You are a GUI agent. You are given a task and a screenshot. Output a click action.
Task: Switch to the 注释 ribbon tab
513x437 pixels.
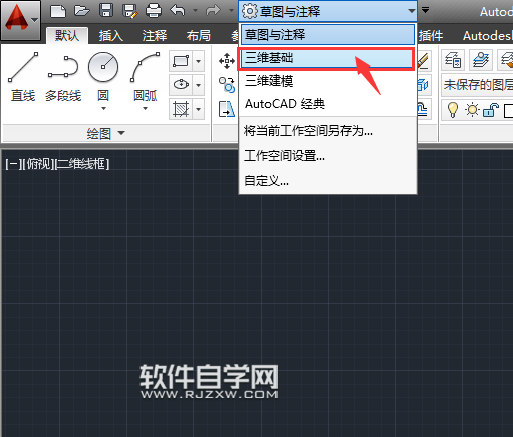[155, 35]
